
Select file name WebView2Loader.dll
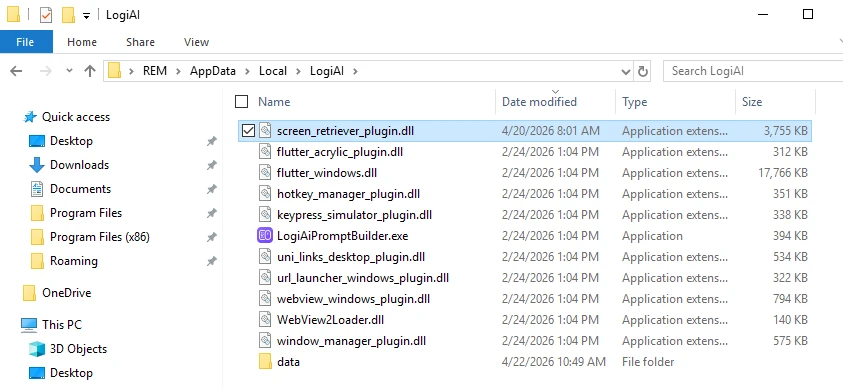tap(330, 320)
